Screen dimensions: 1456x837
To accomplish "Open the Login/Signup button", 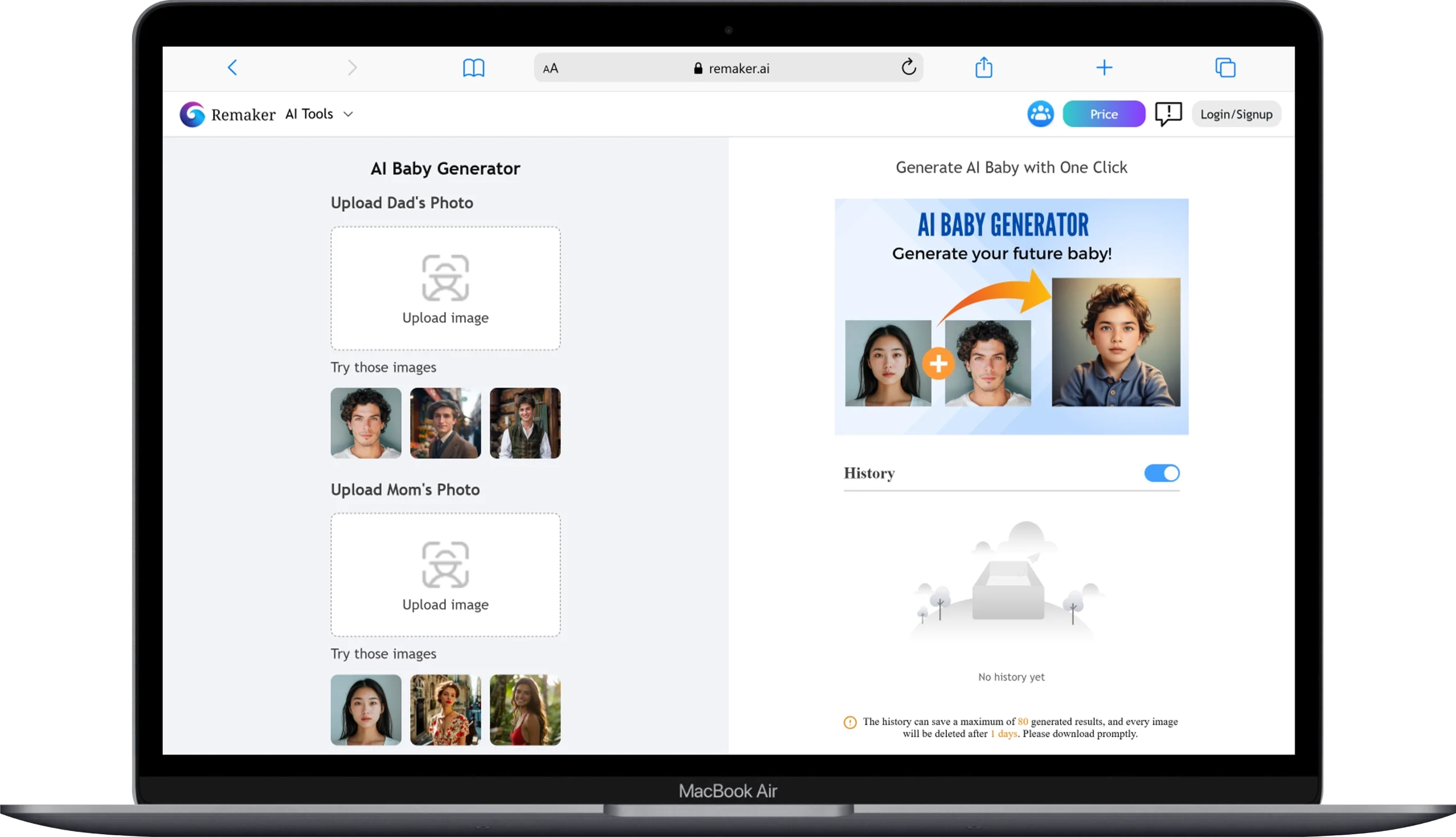I will pos(1236,114).
